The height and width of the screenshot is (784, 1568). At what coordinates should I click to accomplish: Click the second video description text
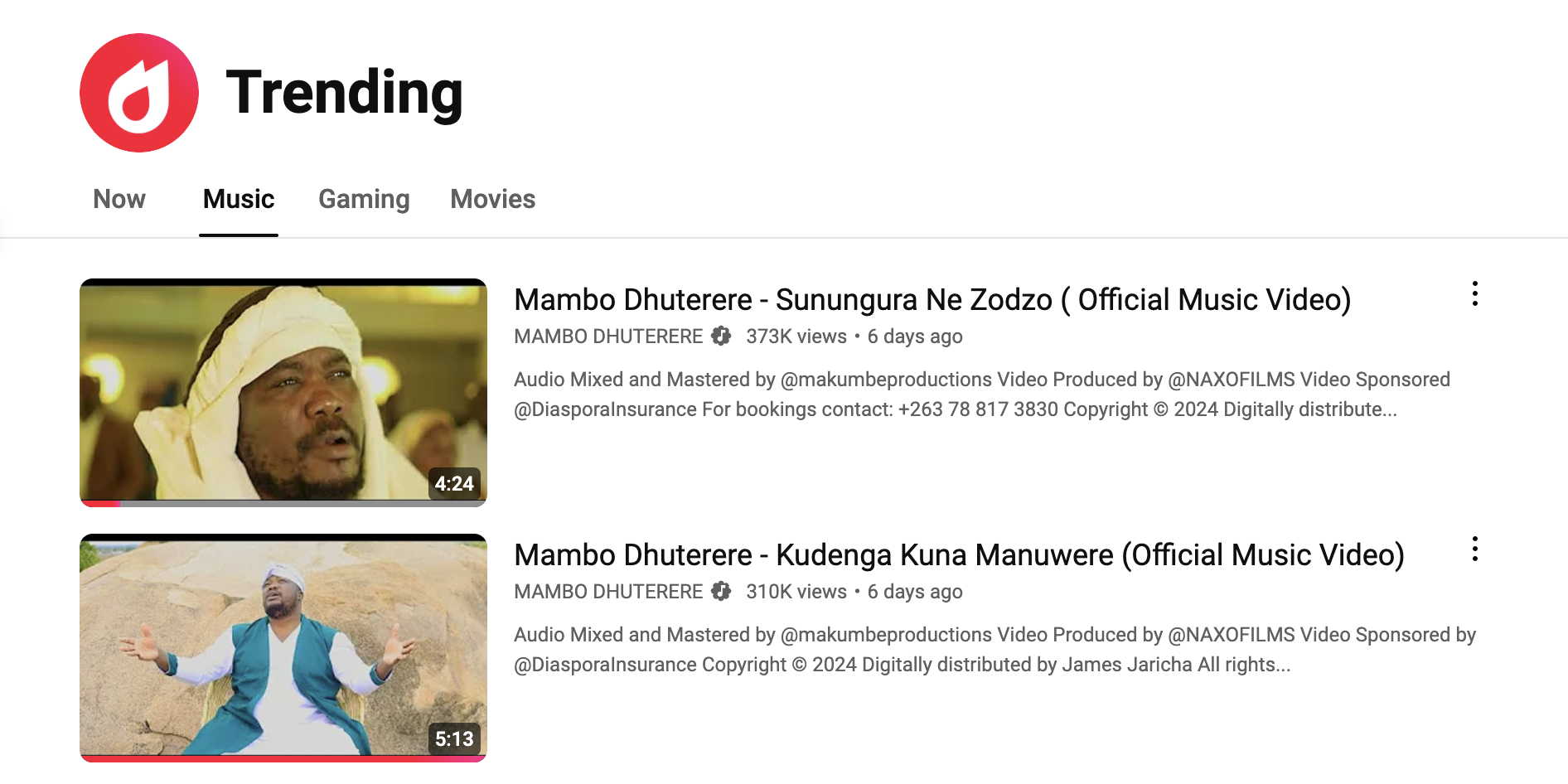995,650
